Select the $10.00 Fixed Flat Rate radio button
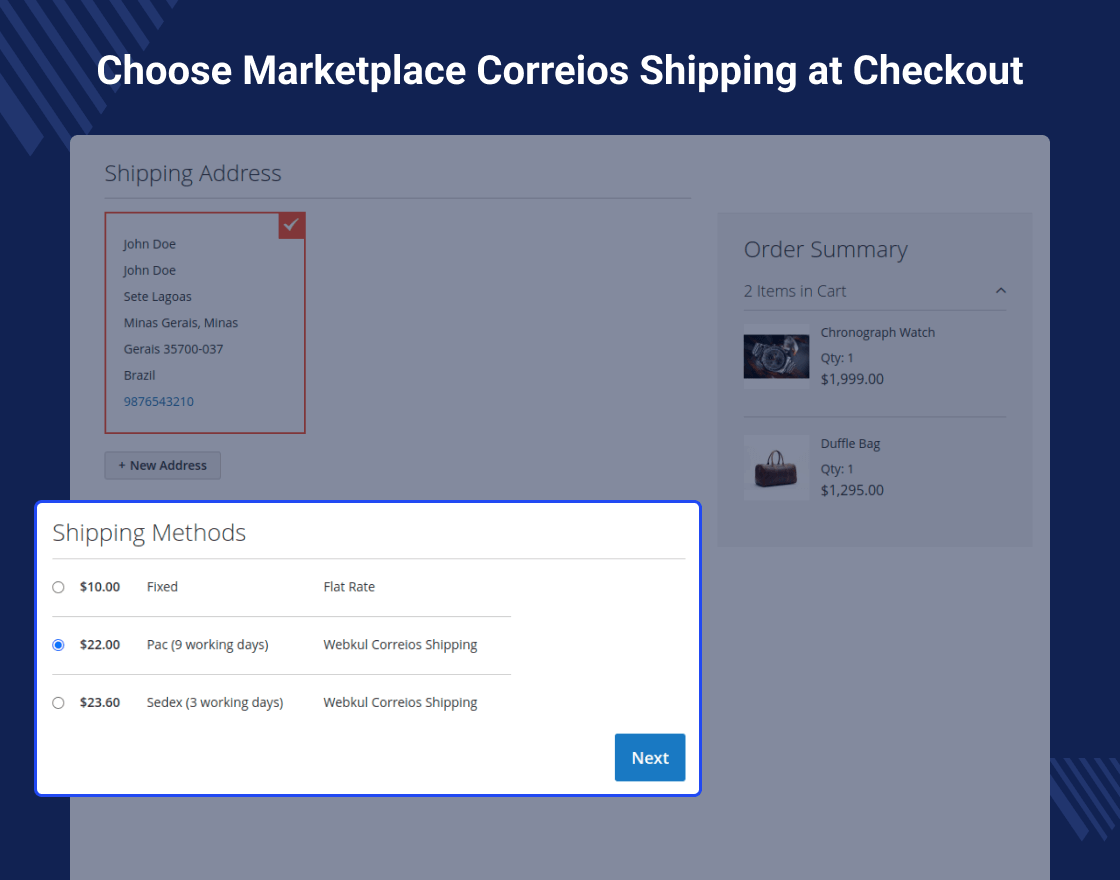1120x880 pixels. (x=59, y=587)
